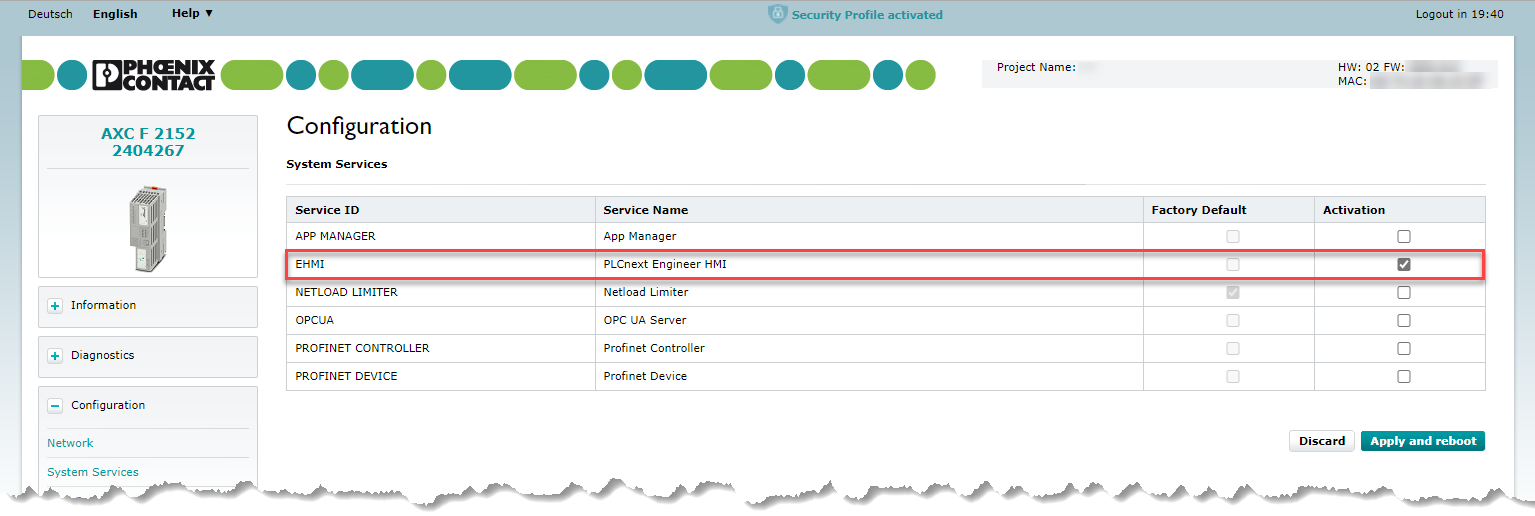1535x516 pixels.
Task: Click the Project Name label
Action: [1036, 67]
